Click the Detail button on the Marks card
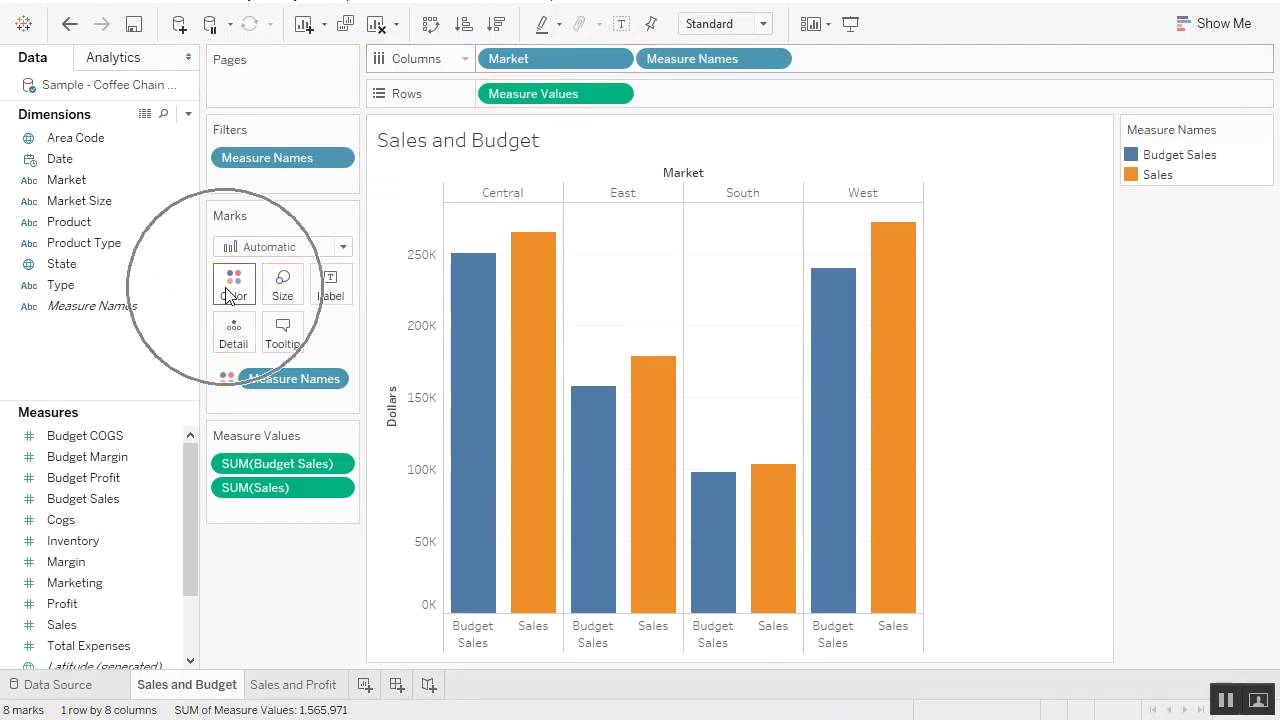The width and height of the screenshot is (1280, 720). pyautogui.click(x=234, y=333)
